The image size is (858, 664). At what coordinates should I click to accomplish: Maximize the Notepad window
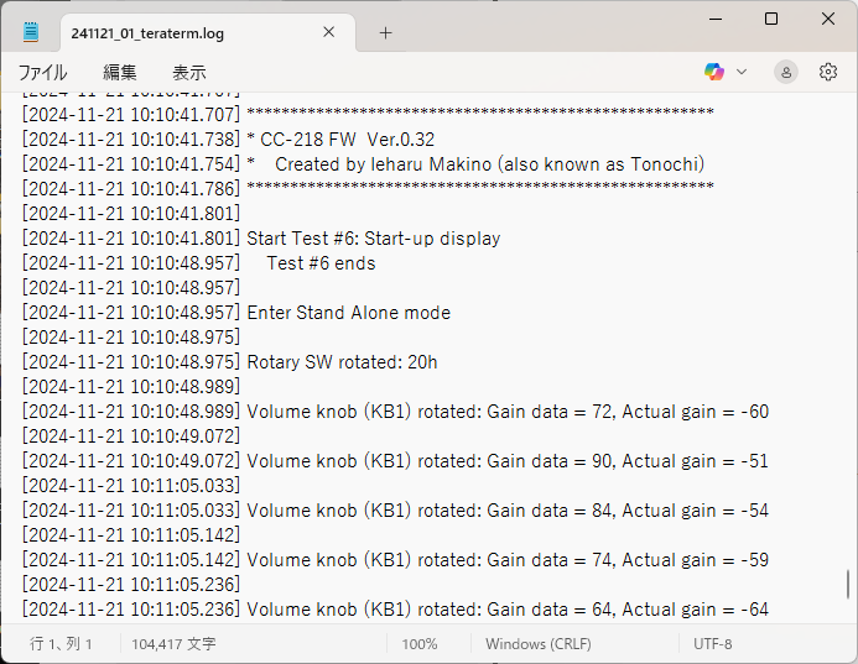[771, 19]
